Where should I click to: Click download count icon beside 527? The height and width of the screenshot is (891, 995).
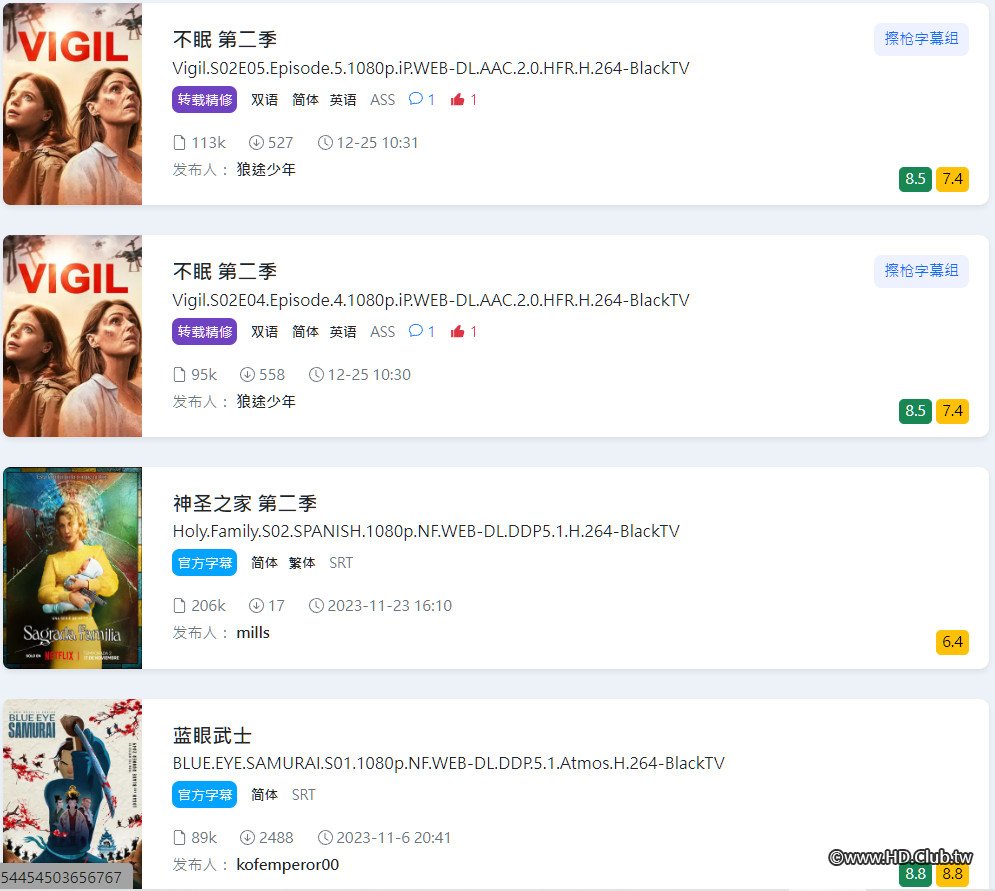[x=256, y=143]
